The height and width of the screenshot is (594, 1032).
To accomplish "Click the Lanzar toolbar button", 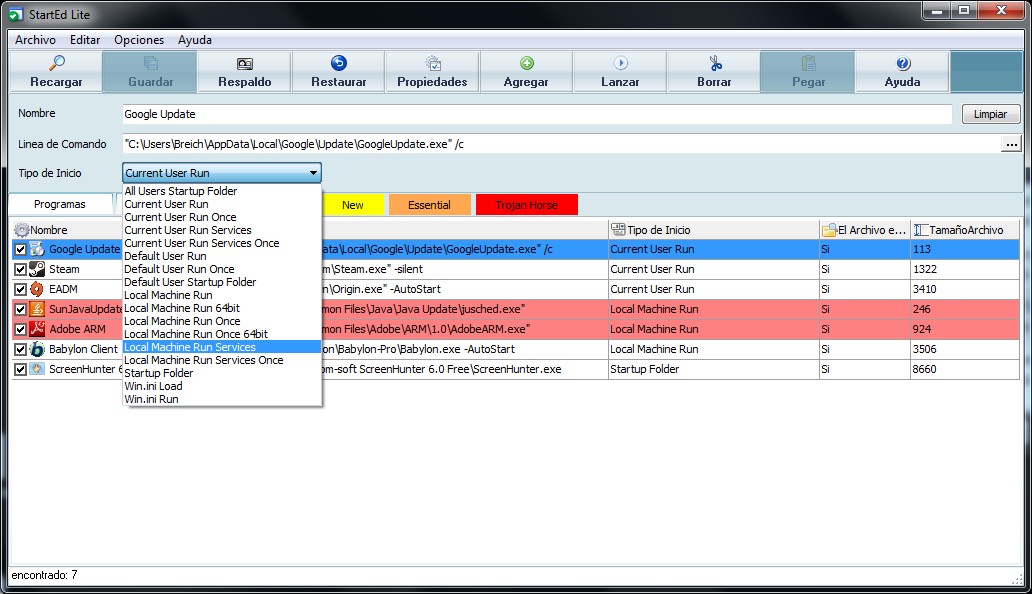I will tap(620, 72).
